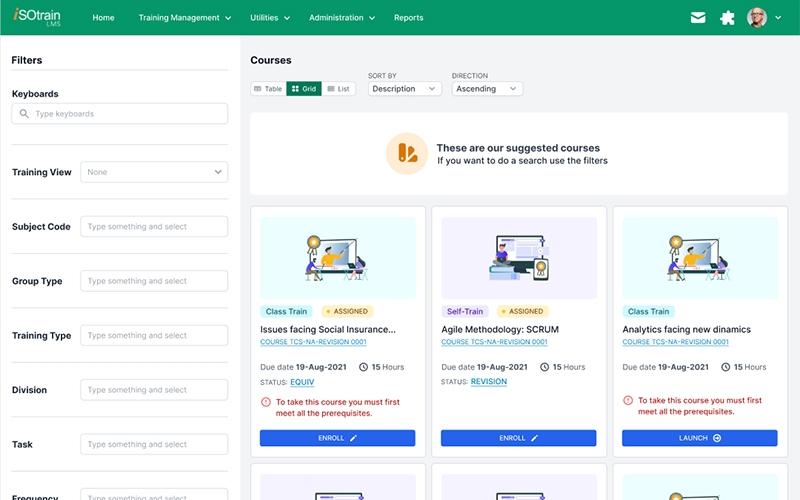Click the Analytics facing new dinamics title
The image size is (800, 500).
687,330
